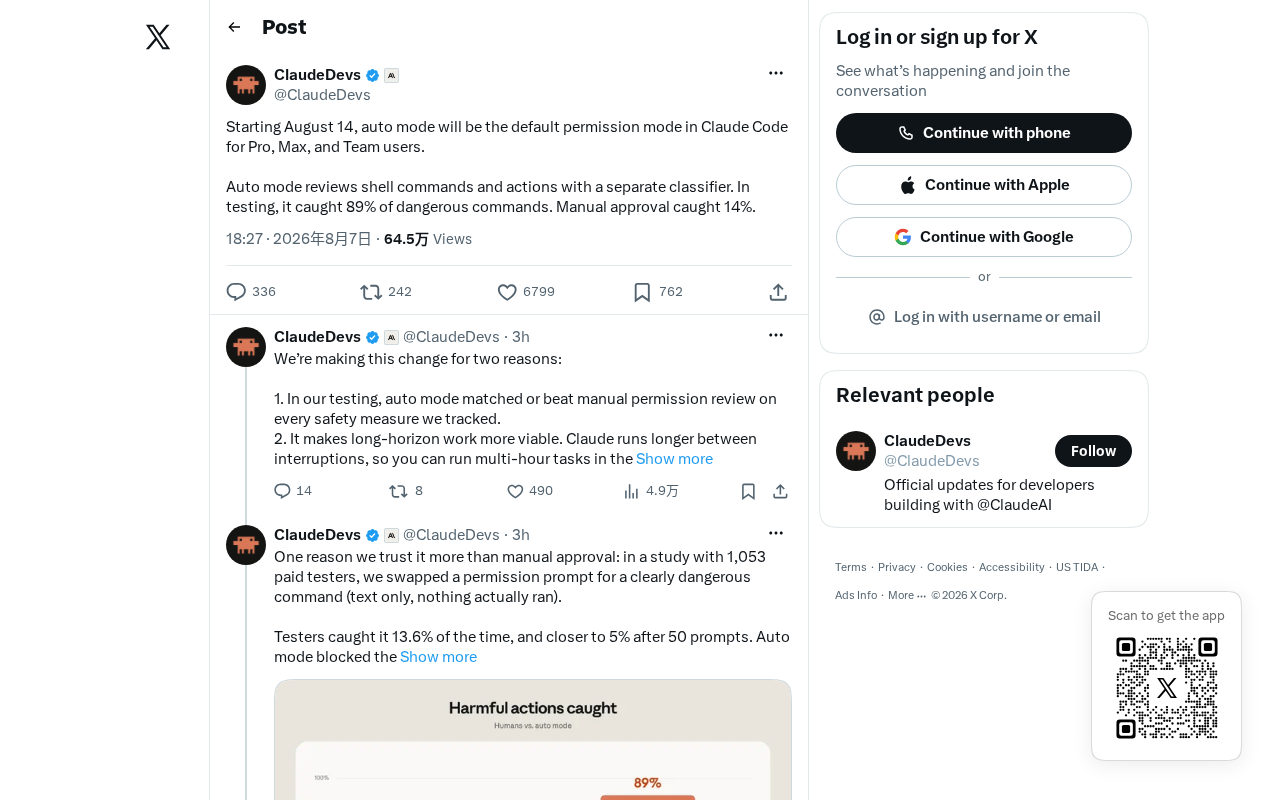
Task: Open more options on the first reply
Action: click(x=776, y=335)
